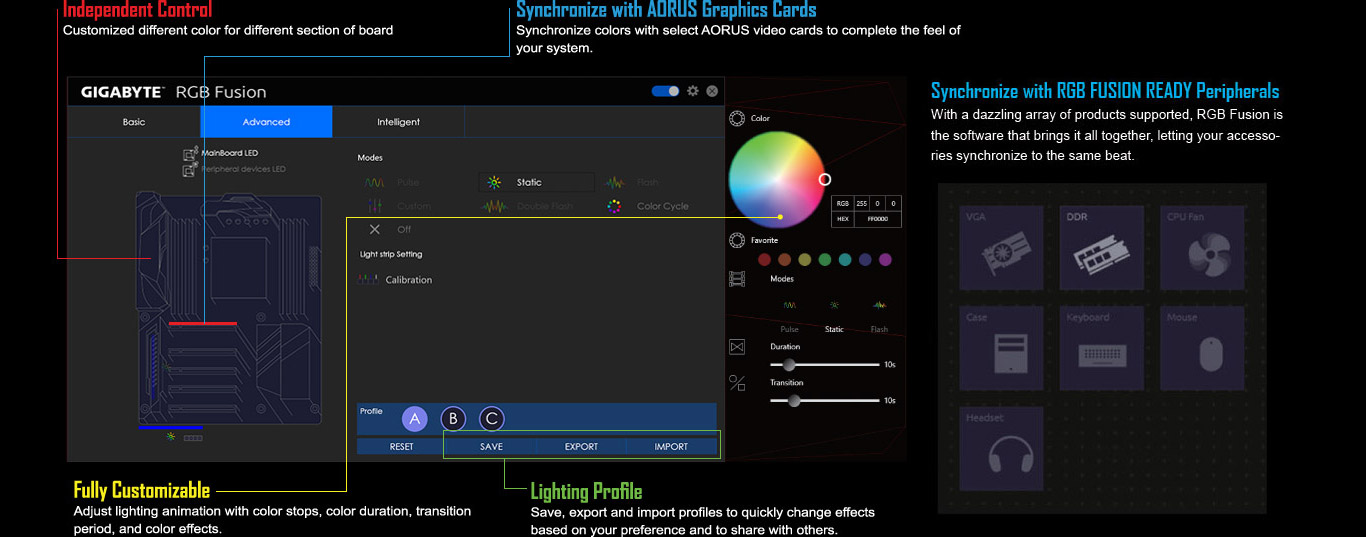Click the red LED strip on motherboard diagram
The image size is (1366, 537).
pyautogui.click(x=203, y=324)
